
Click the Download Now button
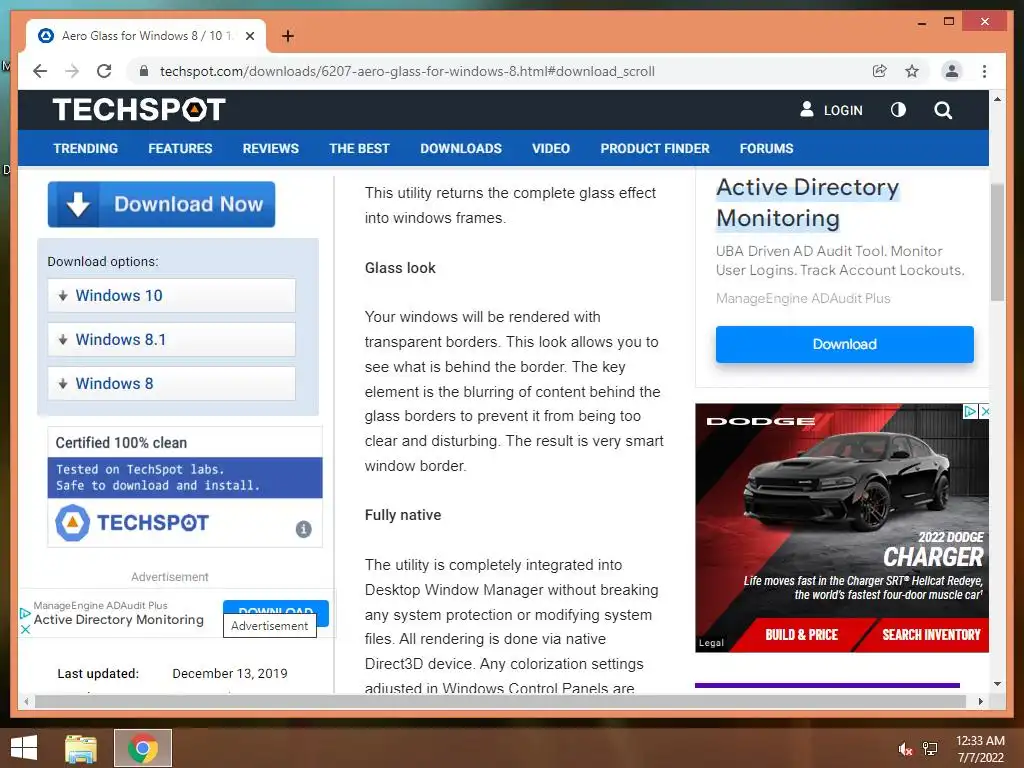click(x=161, y=204)
